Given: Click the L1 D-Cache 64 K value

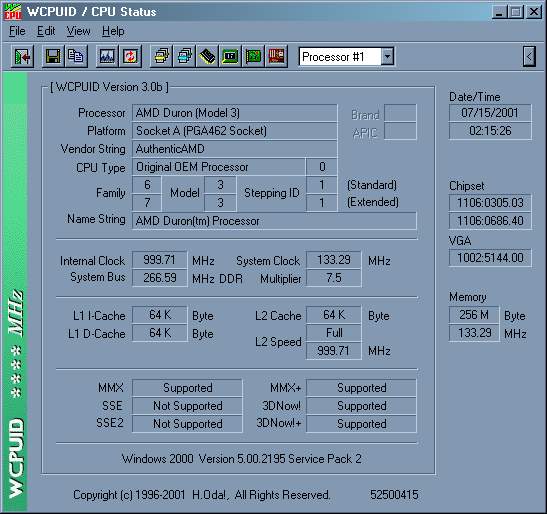Looking at the screenshot, I should point(159,333).
